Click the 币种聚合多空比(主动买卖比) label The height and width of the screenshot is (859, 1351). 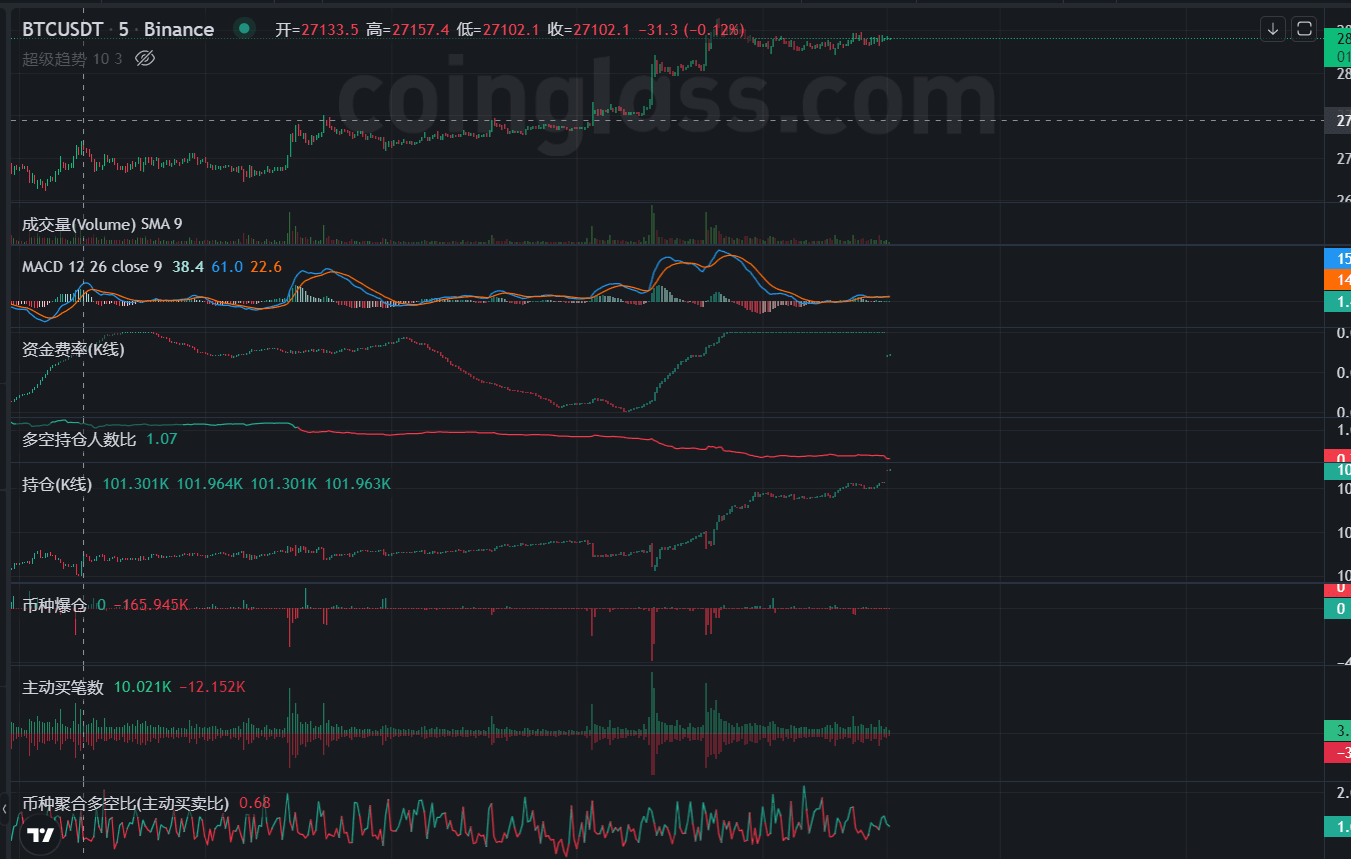pos(126,803)
